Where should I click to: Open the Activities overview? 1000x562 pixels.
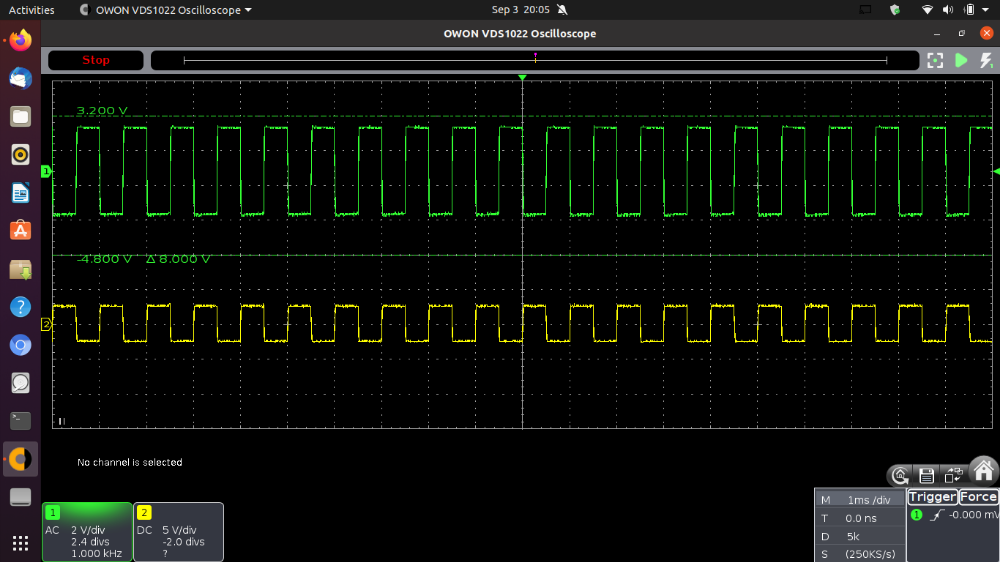32,10
